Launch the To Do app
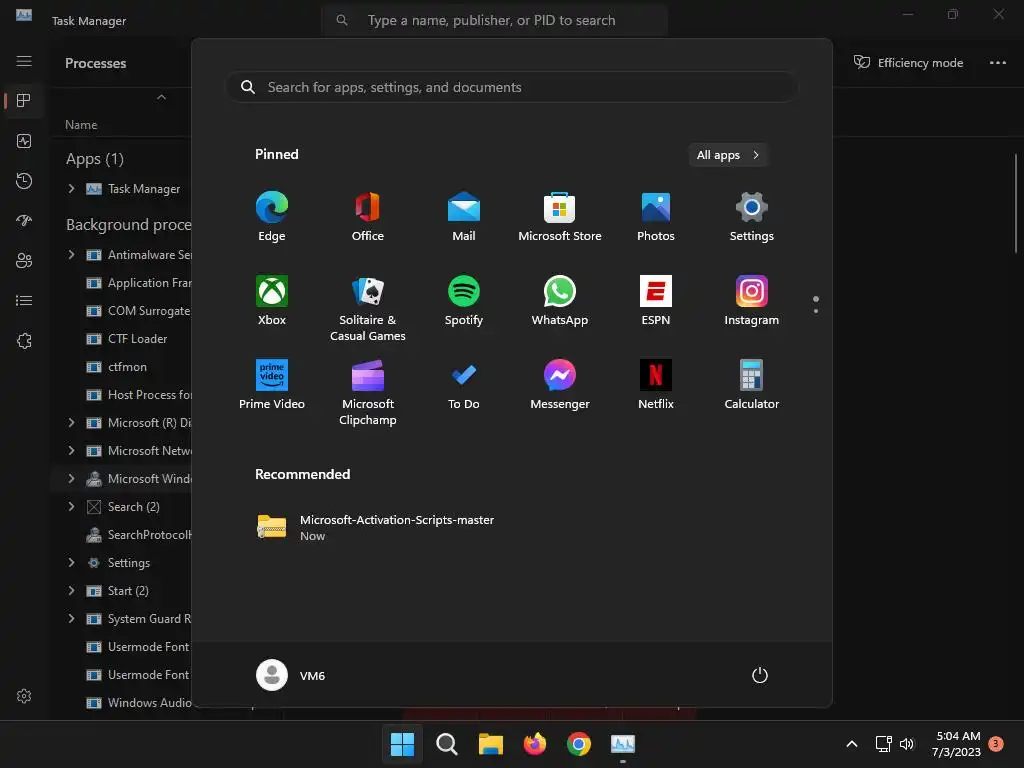The width and height of the screenshot is (1024, 768). [x=464, y=385]
